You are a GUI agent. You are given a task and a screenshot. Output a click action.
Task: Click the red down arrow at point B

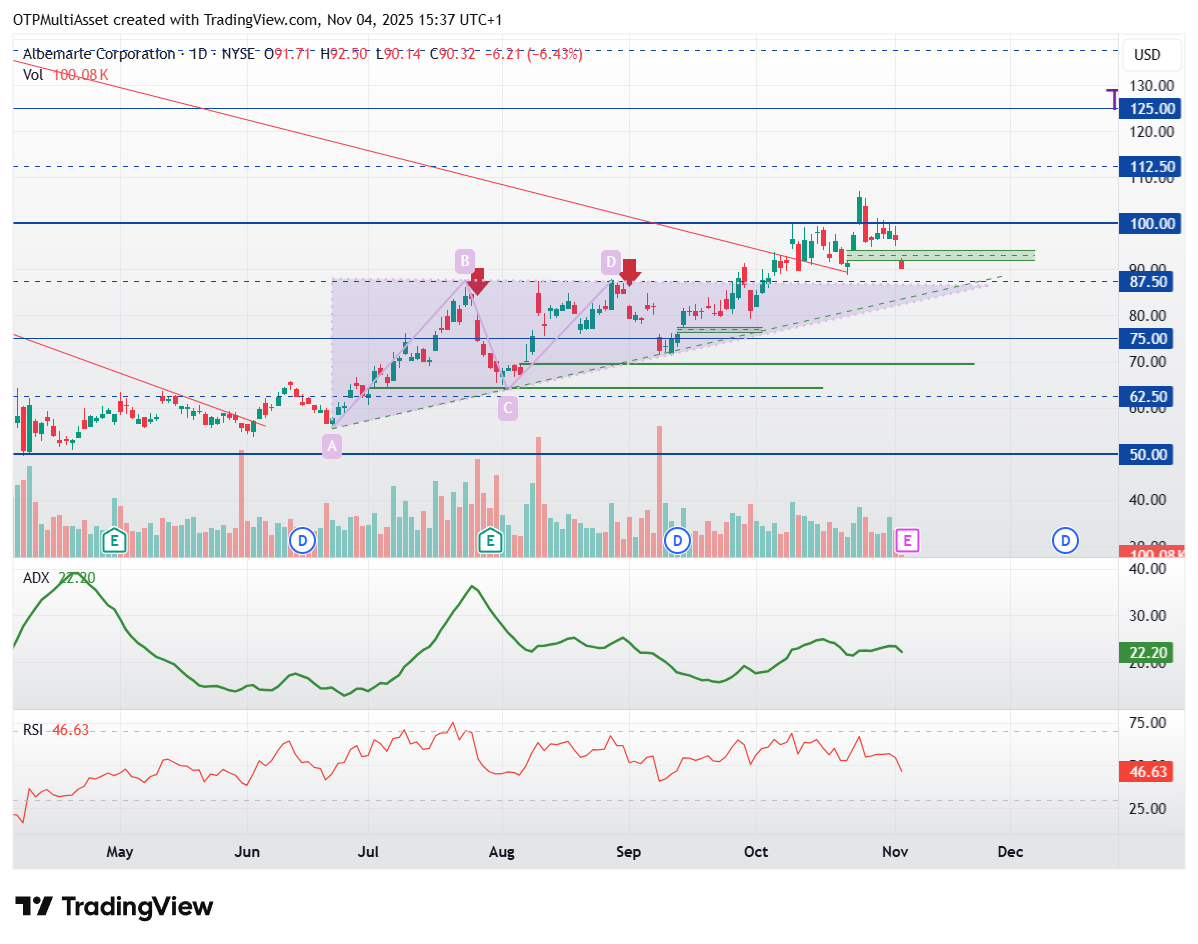pos(478,282)
